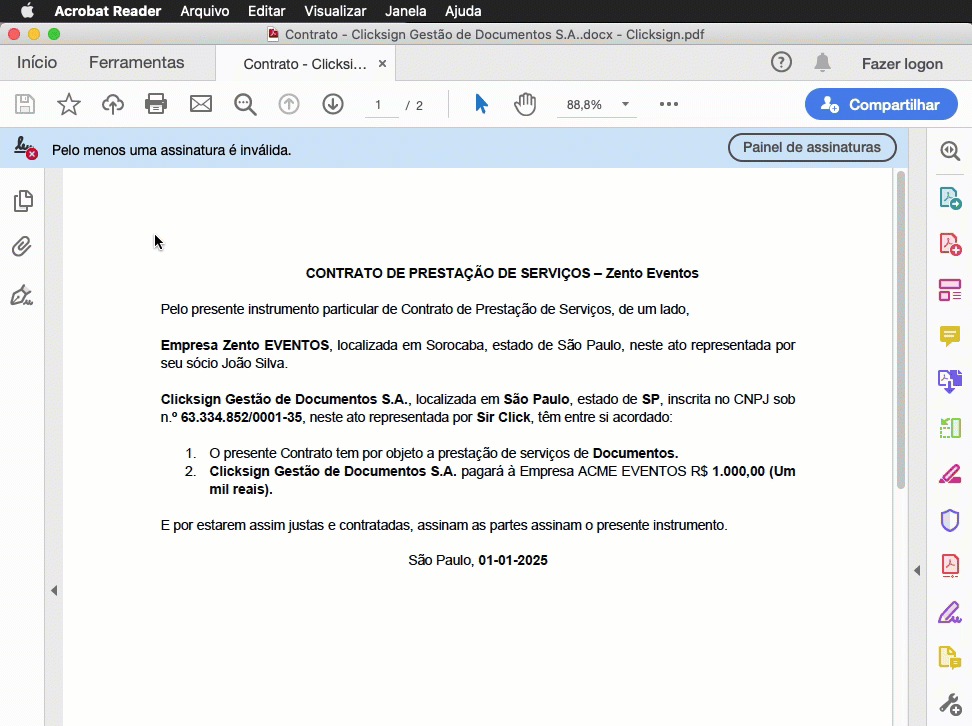This screenshot has width=972, height=726.
Task: Click the contract title heading text
Action: click(502, 273)
